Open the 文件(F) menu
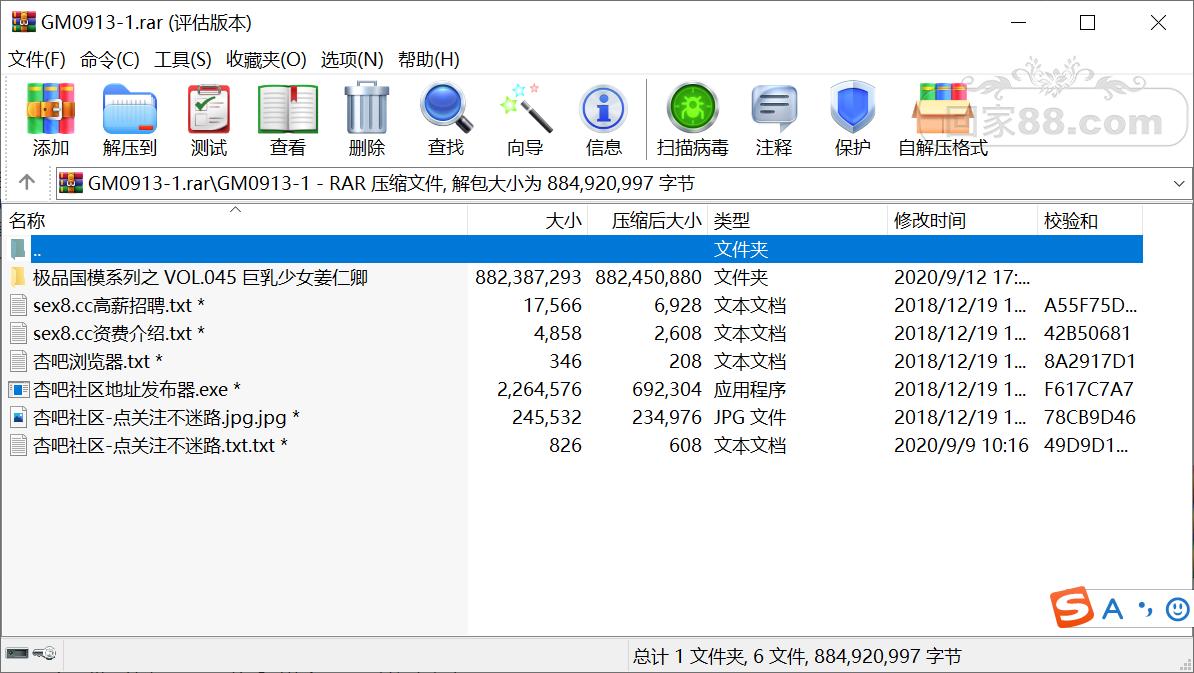The image size is (1194, 673). tap(37, 59)
